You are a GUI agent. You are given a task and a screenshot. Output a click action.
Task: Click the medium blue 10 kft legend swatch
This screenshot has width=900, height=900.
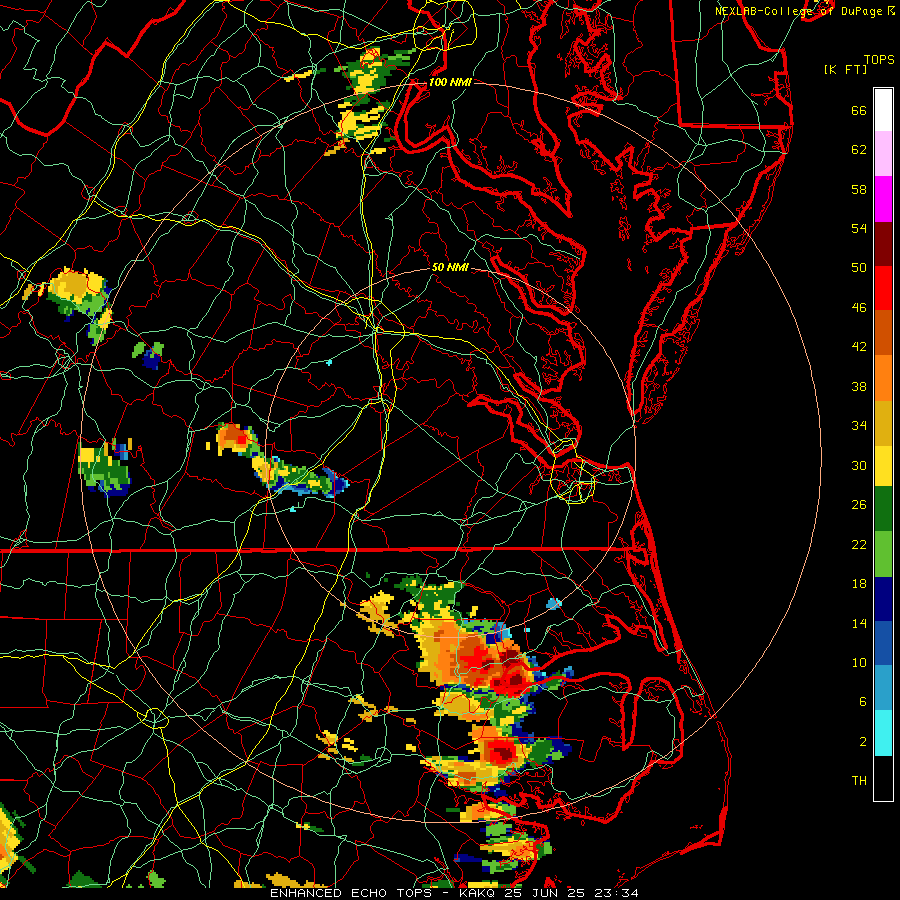(x=883, y=643)
